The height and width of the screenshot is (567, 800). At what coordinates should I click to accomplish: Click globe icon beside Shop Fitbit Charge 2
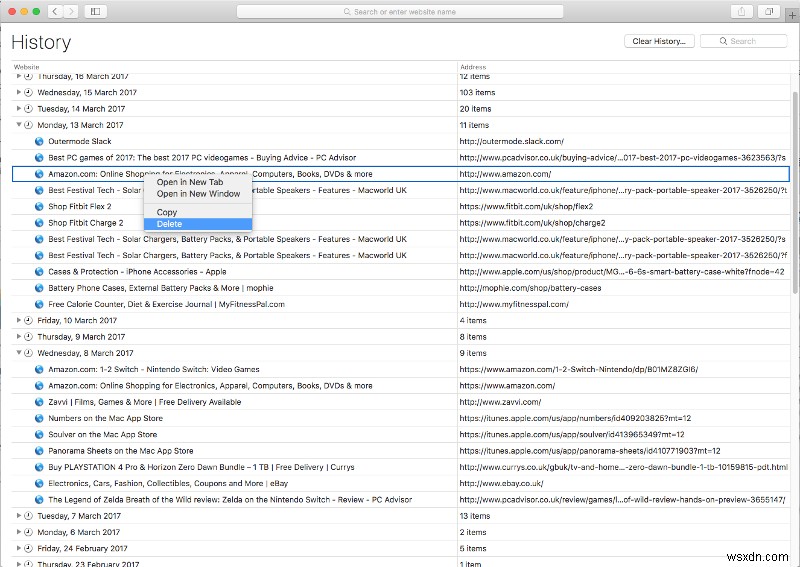tap(39, 223)
